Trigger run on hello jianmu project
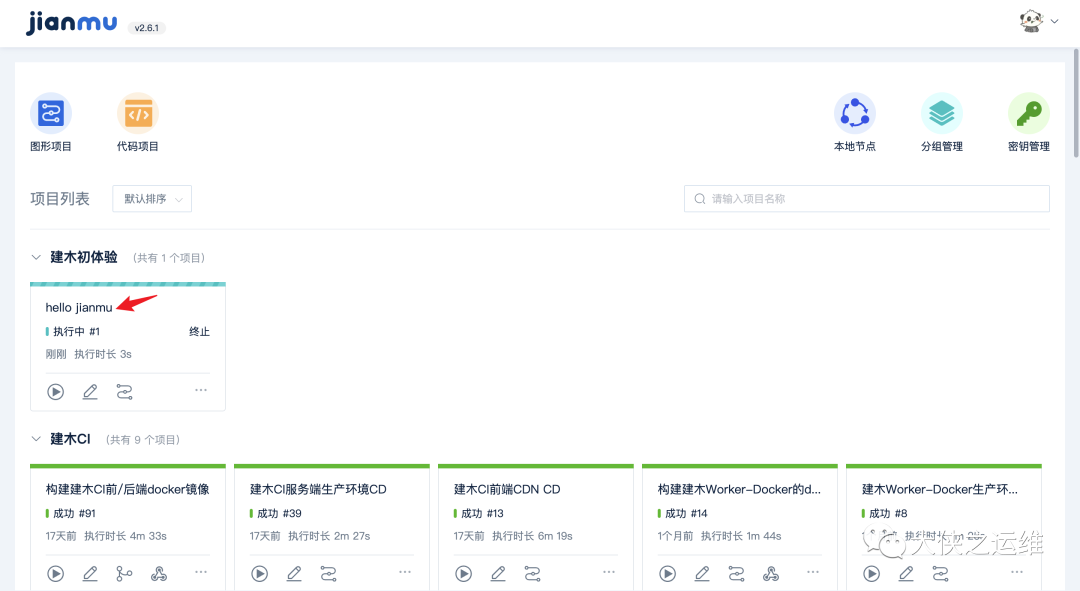This screenshot has width=1080, height=591. (x=56, y=392)
